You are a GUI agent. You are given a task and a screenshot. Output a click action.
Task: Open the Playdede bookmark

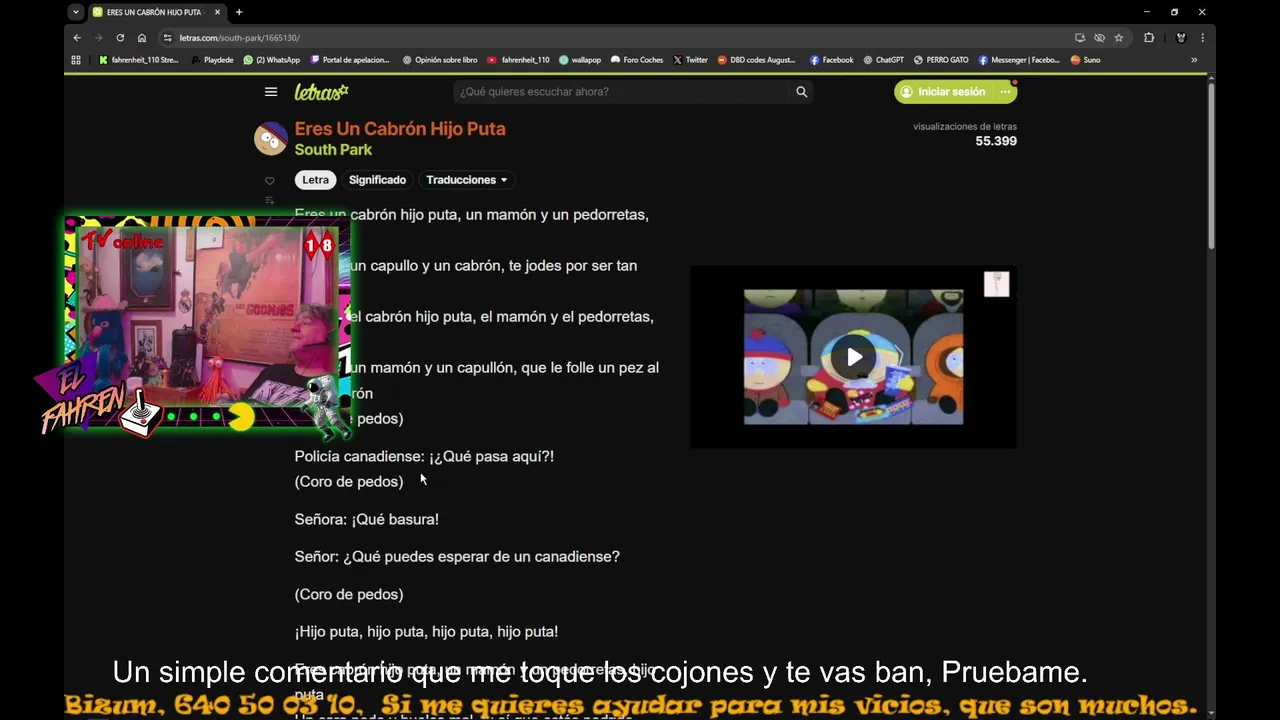[212, 60]
